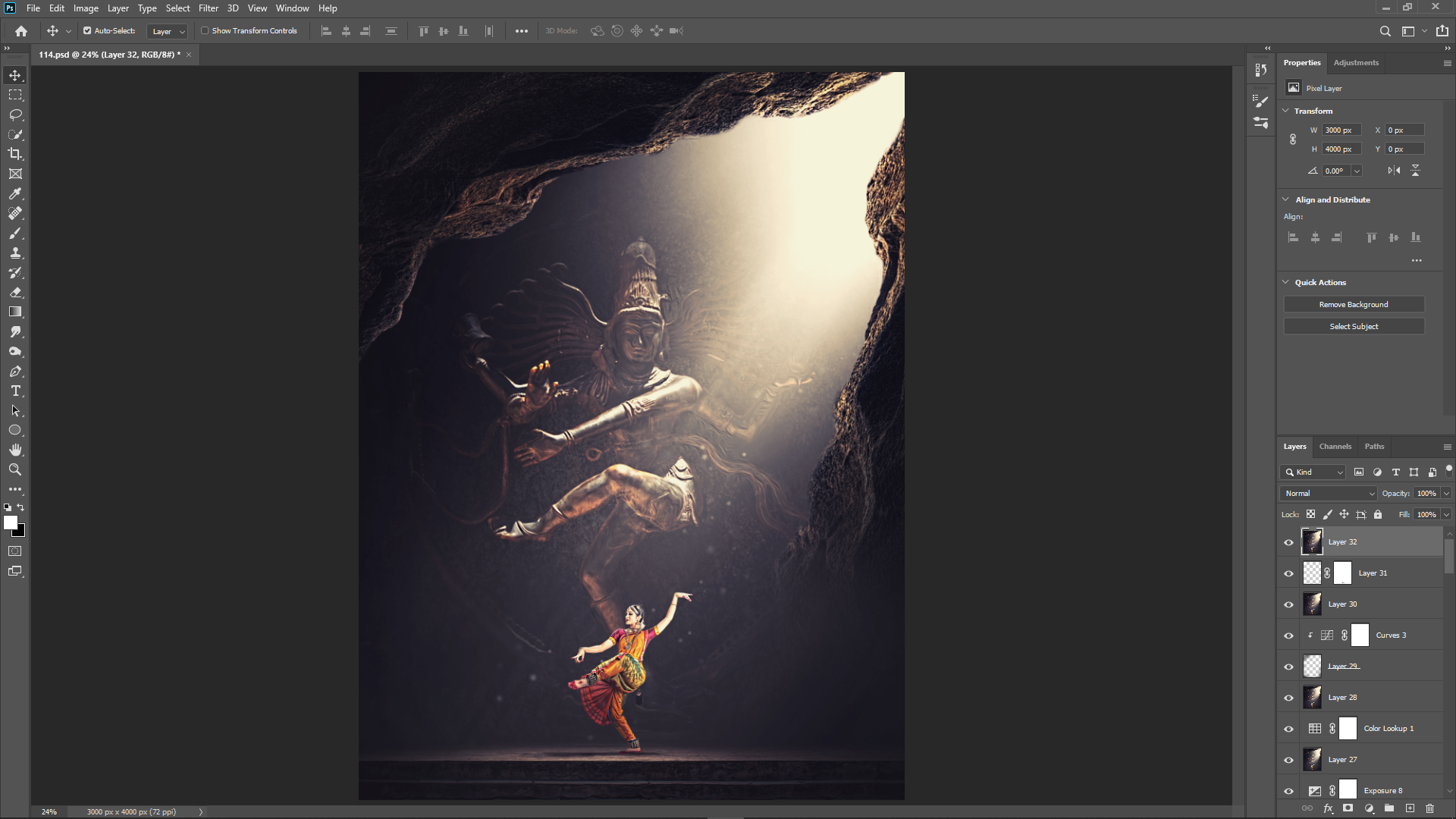Select the Eyedropper tool
The width and height of the screenshot is (1456, 819).
pos(15,193)
